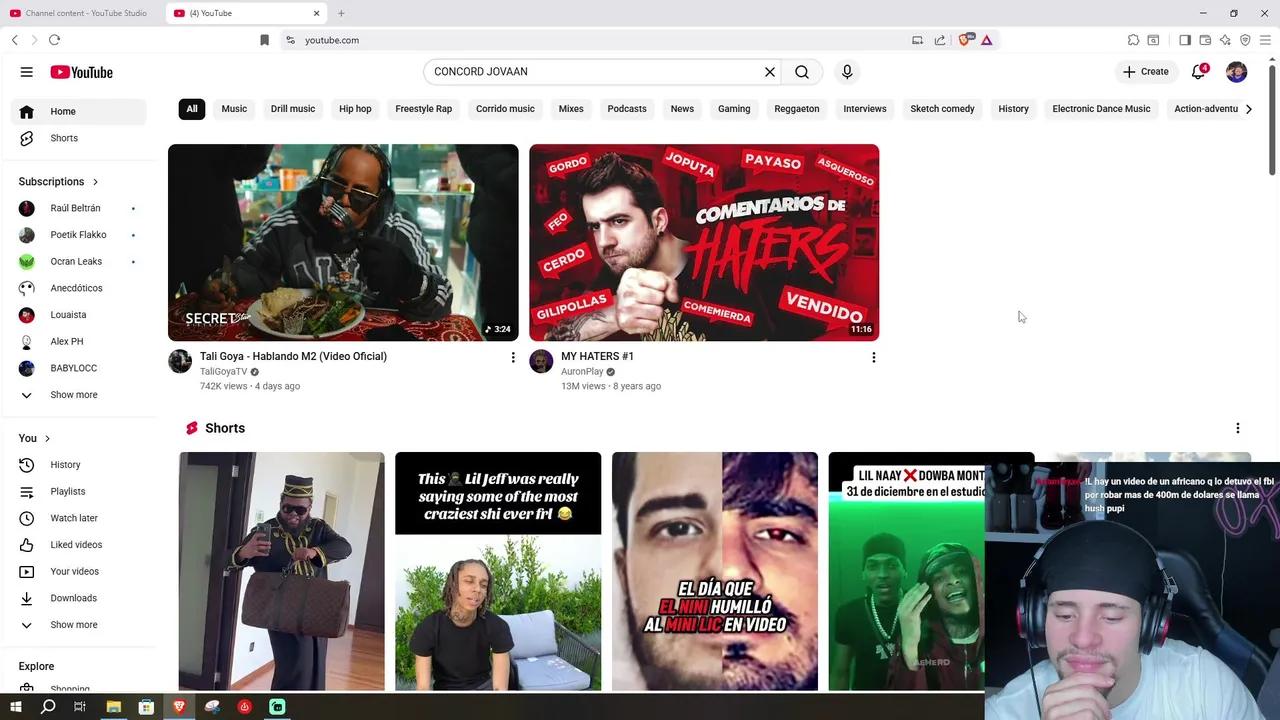1280x720 pixels.
Task: Open the notifications bell
Action: [x=1198, y=72]
